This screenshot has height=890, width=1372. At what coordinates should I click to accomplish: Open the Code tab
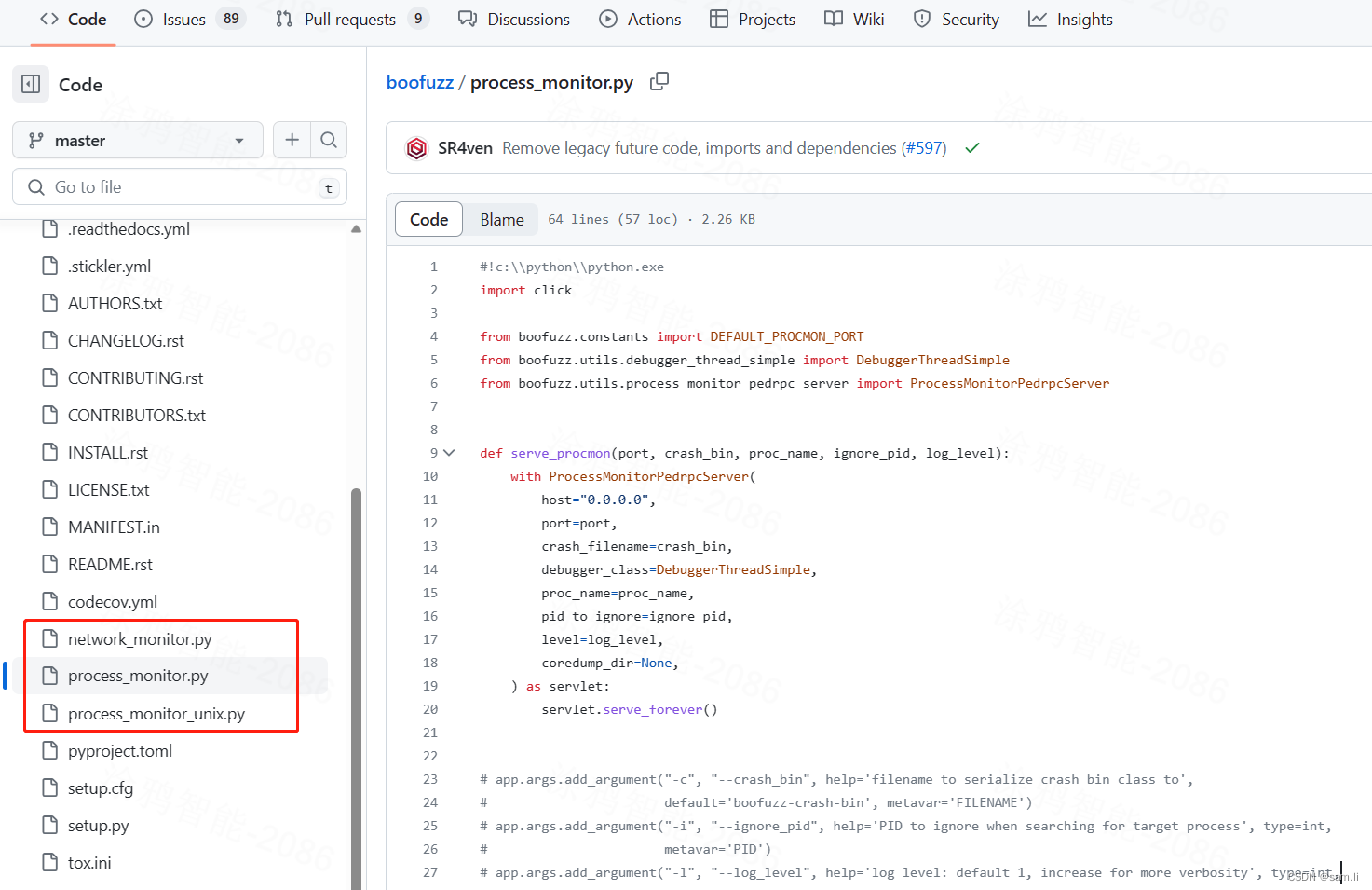(73, 20)
